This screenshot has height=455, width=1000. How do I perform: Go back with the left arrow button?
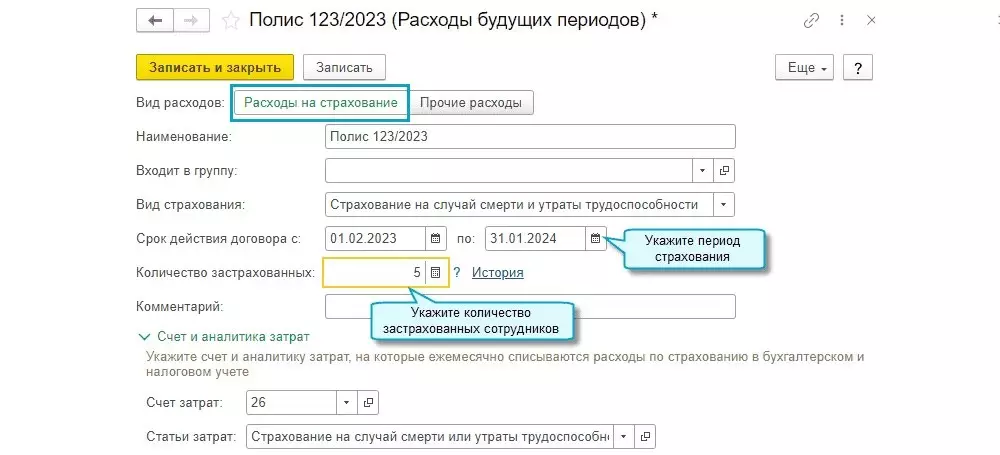point(155,20)
